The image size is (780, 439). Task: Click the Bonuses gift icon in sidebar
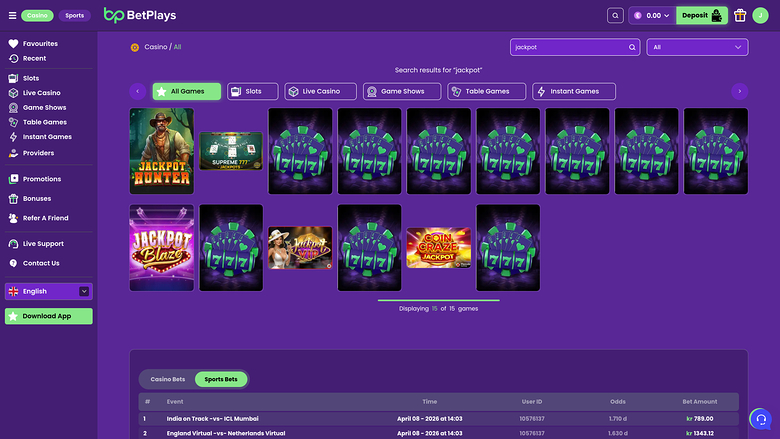click(13, 198)
